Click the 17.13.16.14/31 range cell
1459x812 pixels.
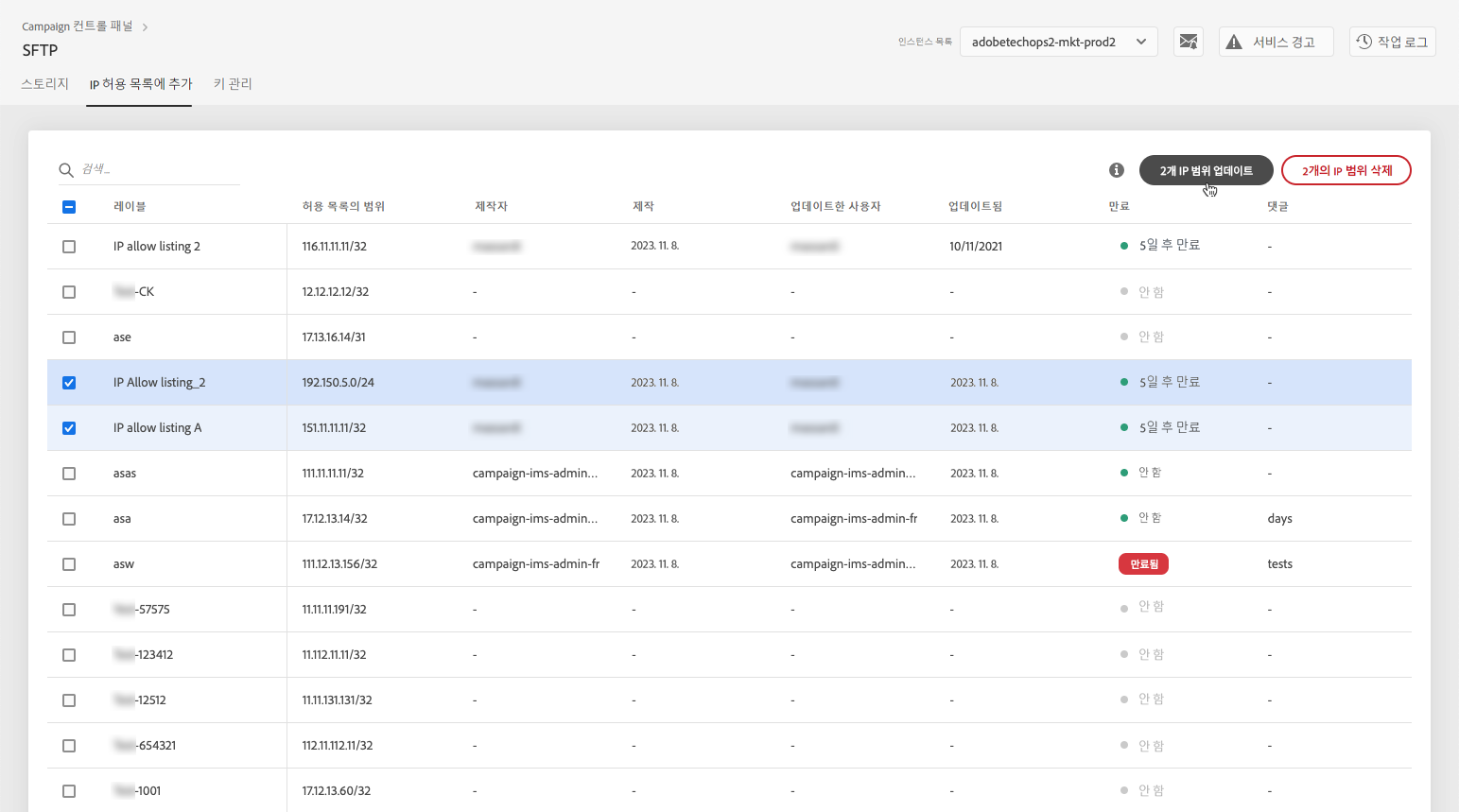334,337
